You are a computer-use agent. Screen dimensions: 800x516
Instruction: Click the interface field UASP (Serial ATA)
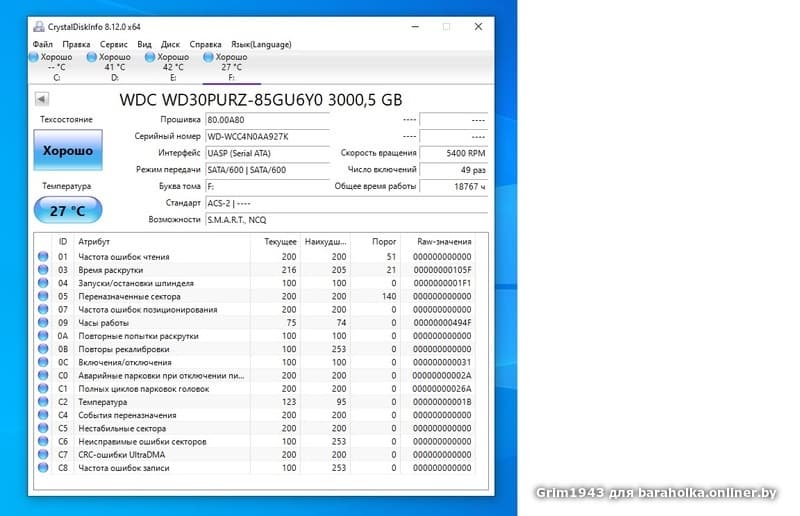pyautogui.click(x=267, y=153)
